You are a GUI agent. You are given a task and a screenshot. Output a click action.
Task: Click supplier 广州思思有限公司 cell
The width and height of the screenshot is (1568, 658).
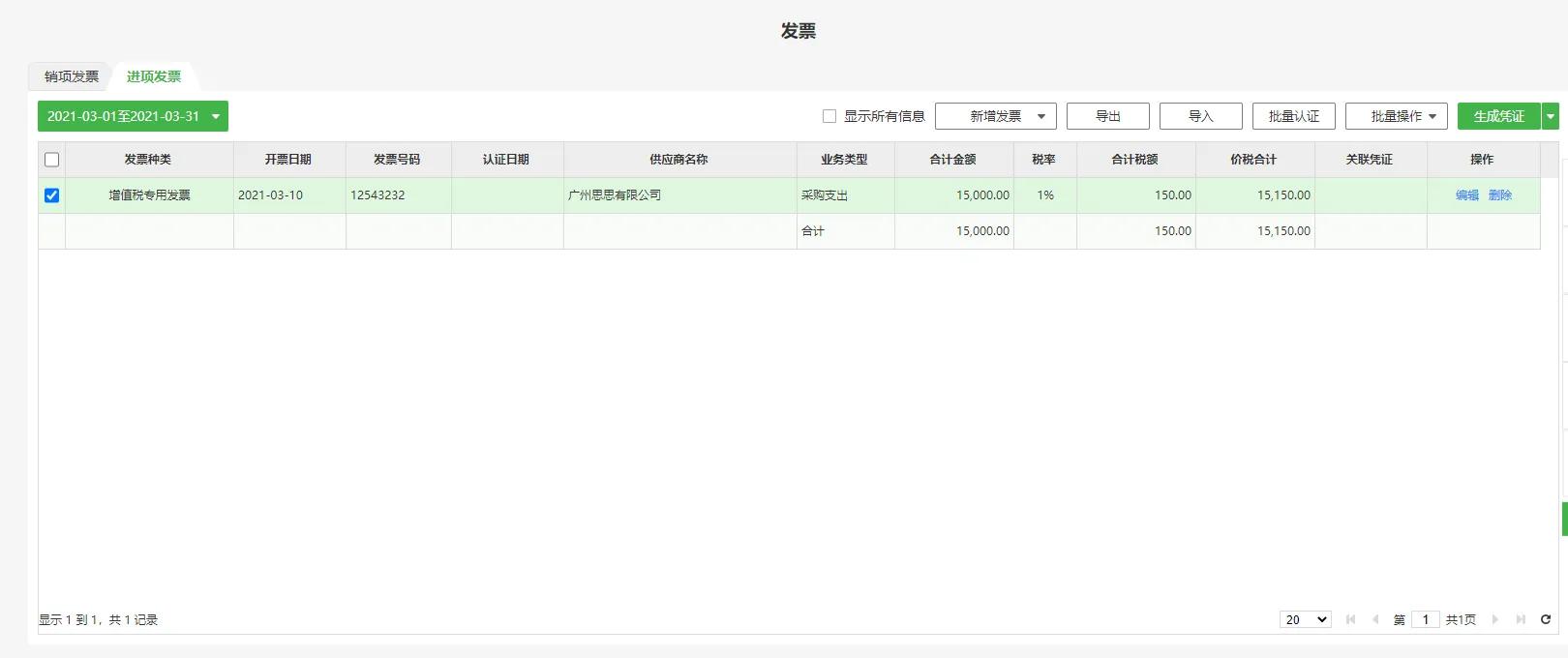pos(679,195)
